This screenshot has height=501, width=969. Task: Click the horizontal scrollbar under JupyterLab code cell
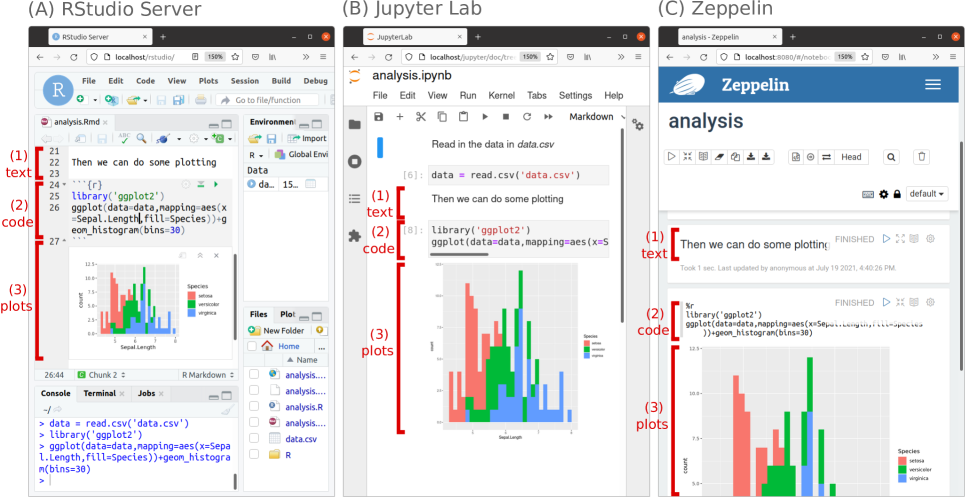(x=460, y=253)
